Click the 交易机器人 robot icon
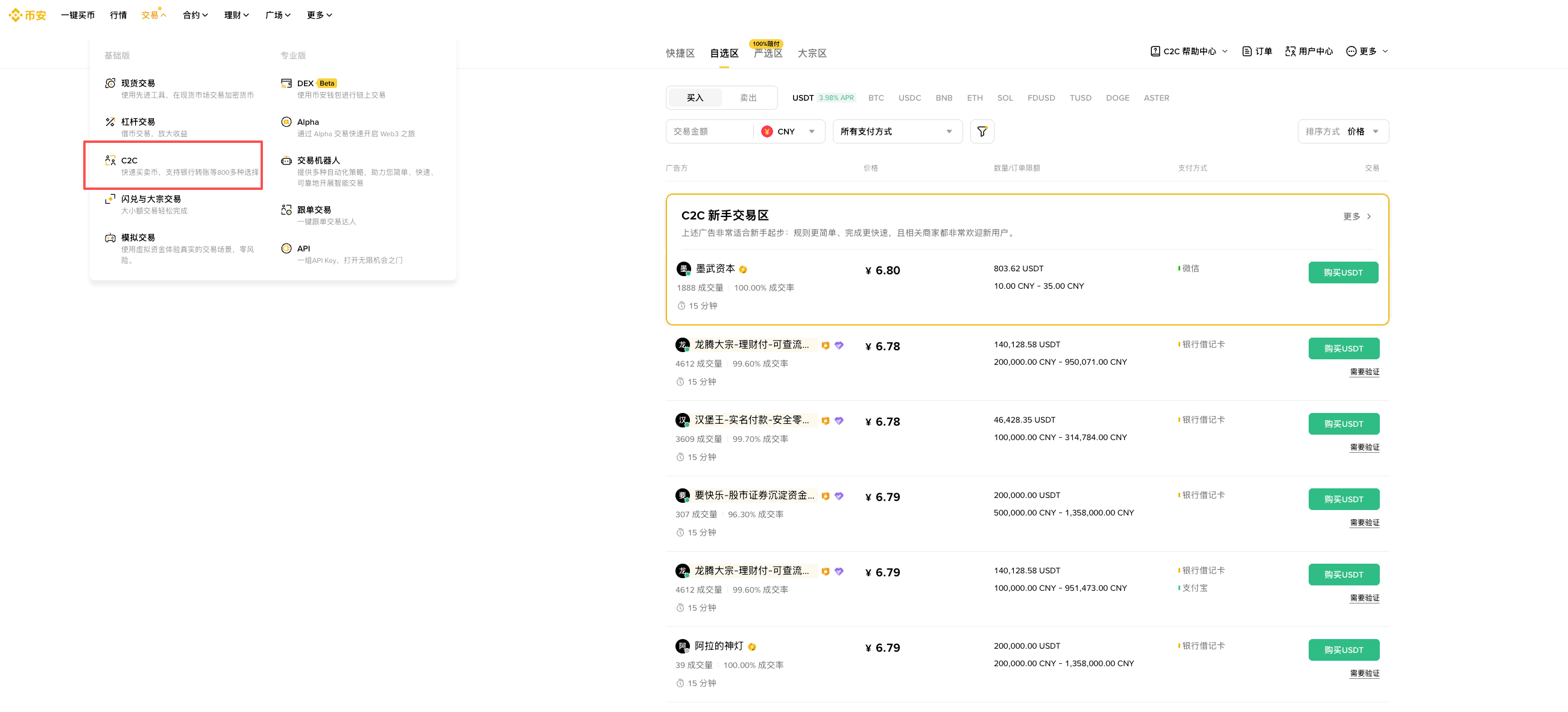The image size is (1568, 712). click(x=286, y=160)
